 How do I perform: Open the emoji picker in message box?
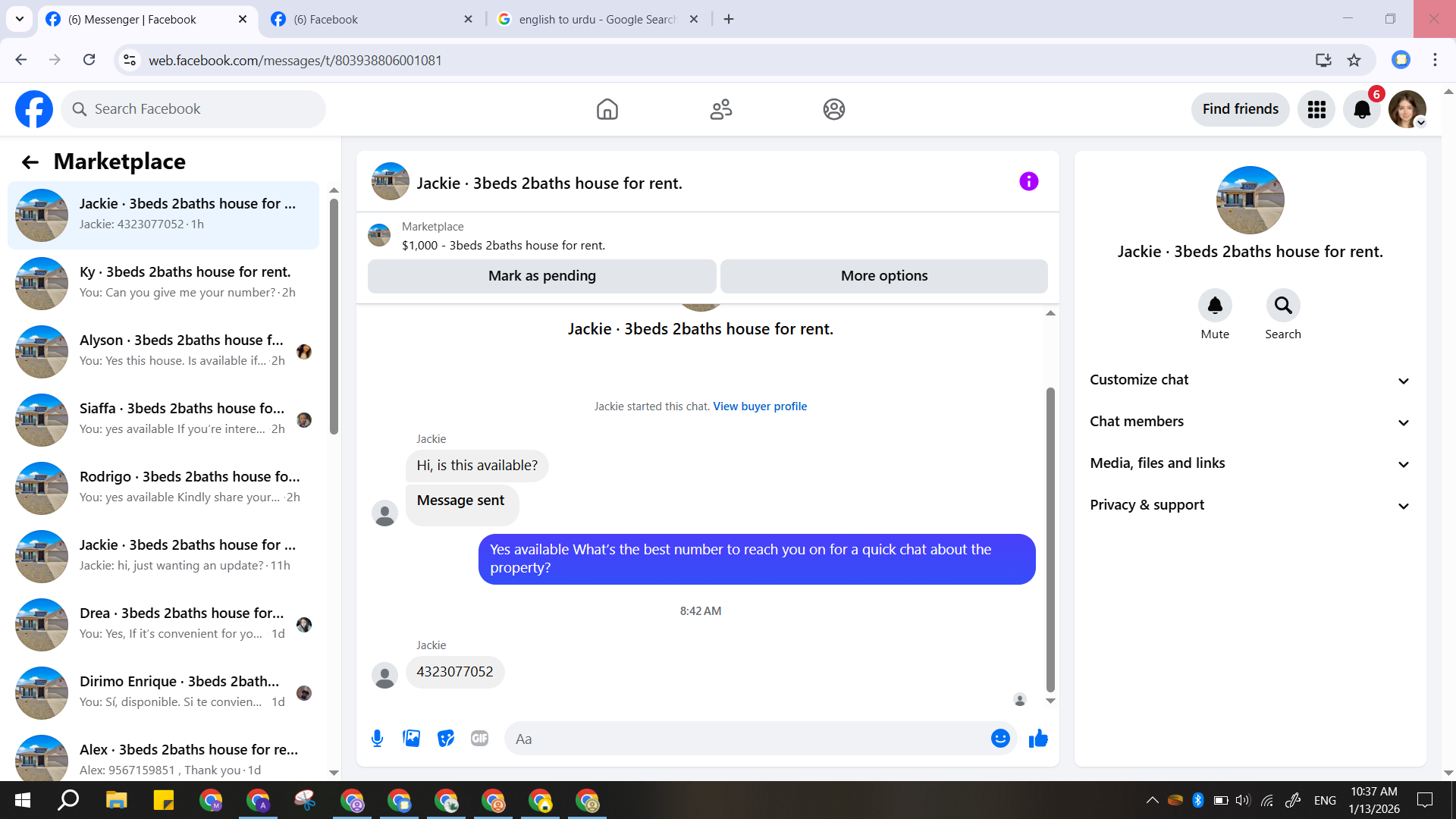1000,738
